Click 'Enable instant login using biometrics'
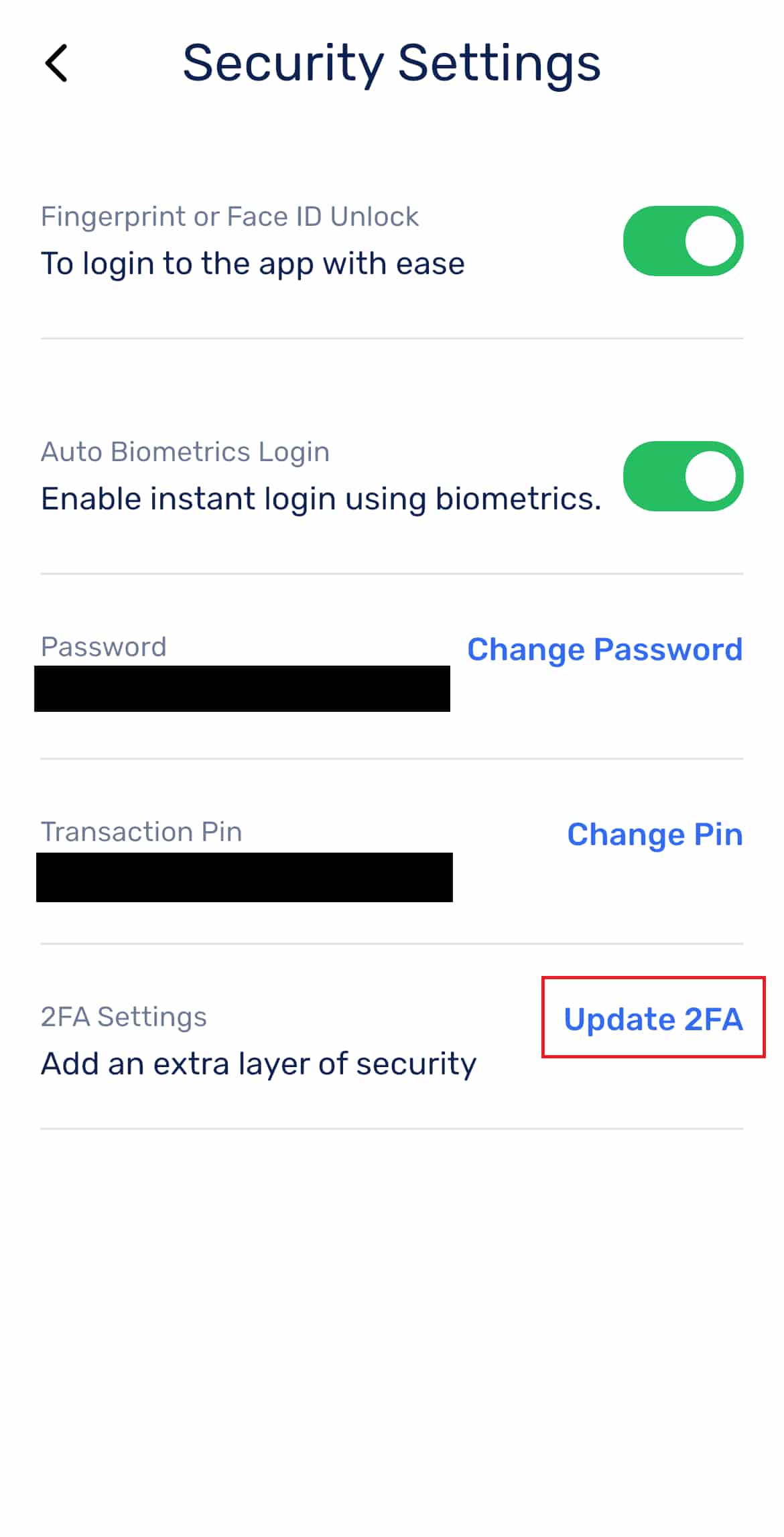The height and width of the screenshot is (1537, 784). [320, 497]
